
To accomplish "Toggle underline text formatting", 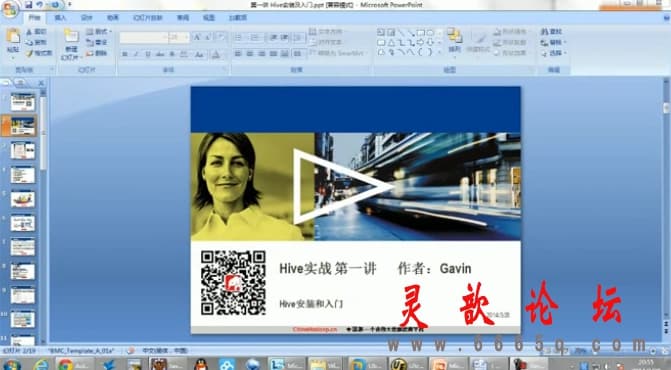I will pyautogui.click(x=148, y=54).
